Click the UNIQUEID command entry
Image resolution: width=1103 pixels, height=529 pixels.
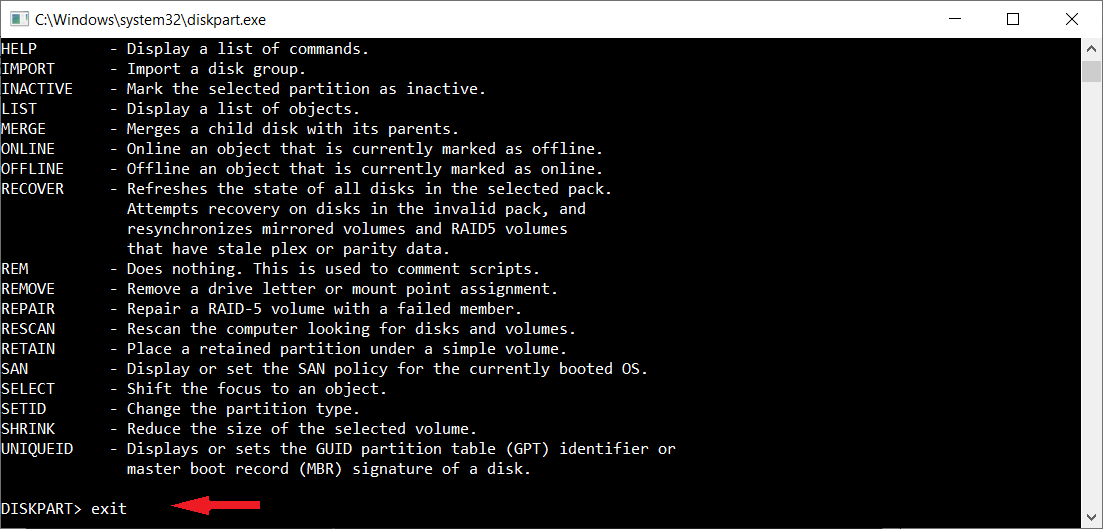coord(37,449)
